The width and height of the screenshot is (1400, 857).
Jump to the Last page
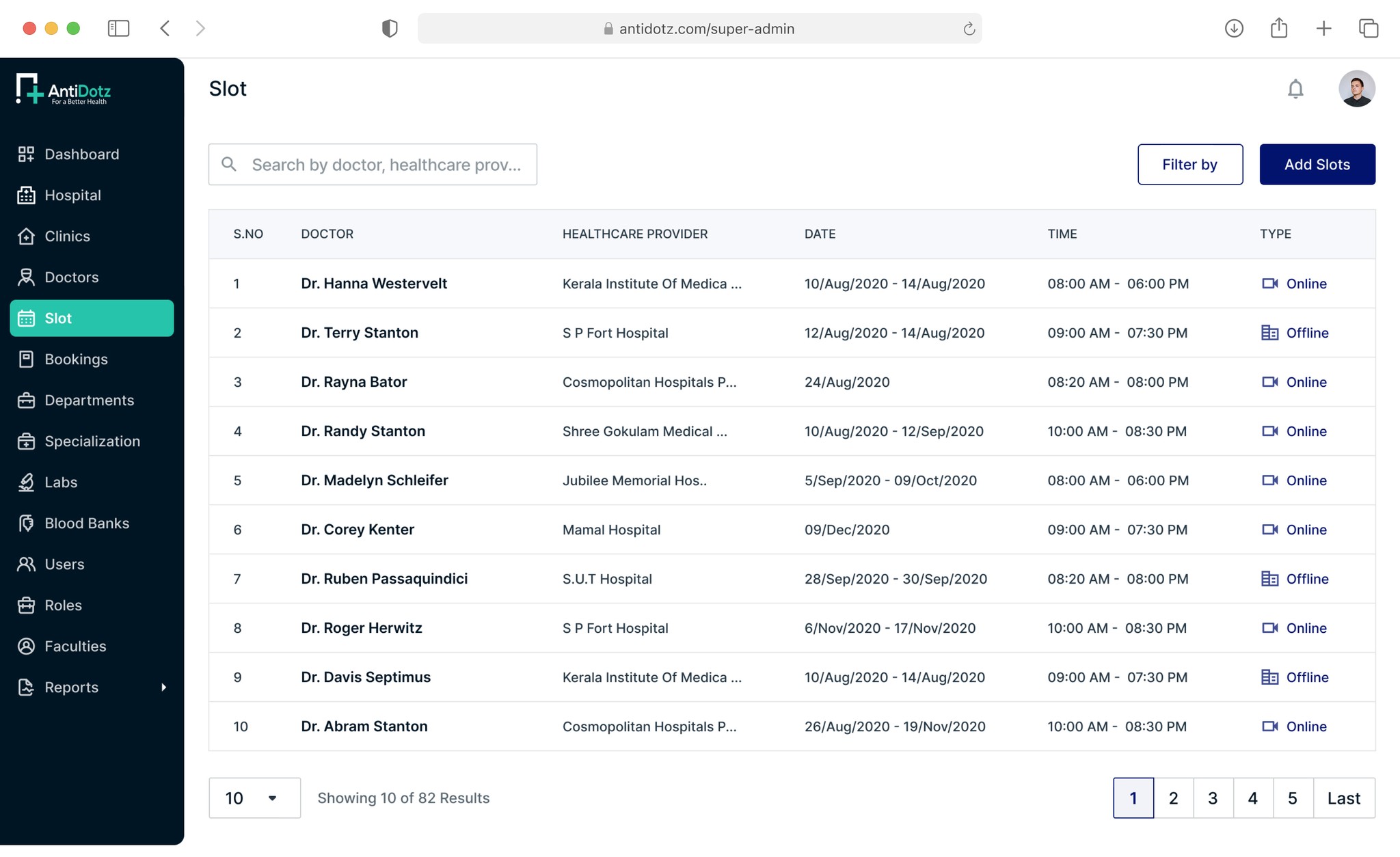pos(1343,798)
